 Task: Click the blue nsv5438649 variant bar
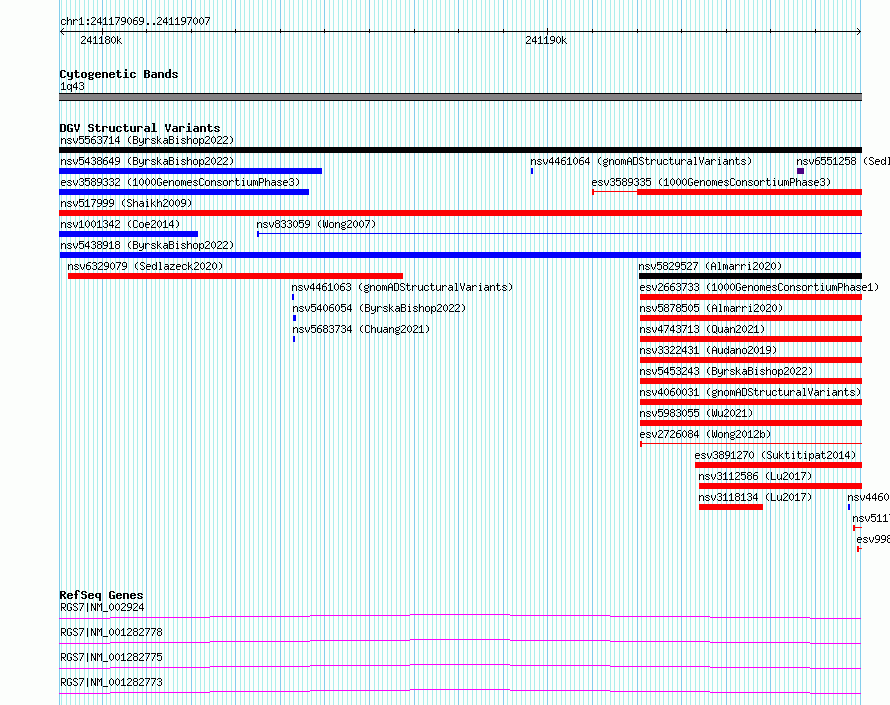point(191,171)
